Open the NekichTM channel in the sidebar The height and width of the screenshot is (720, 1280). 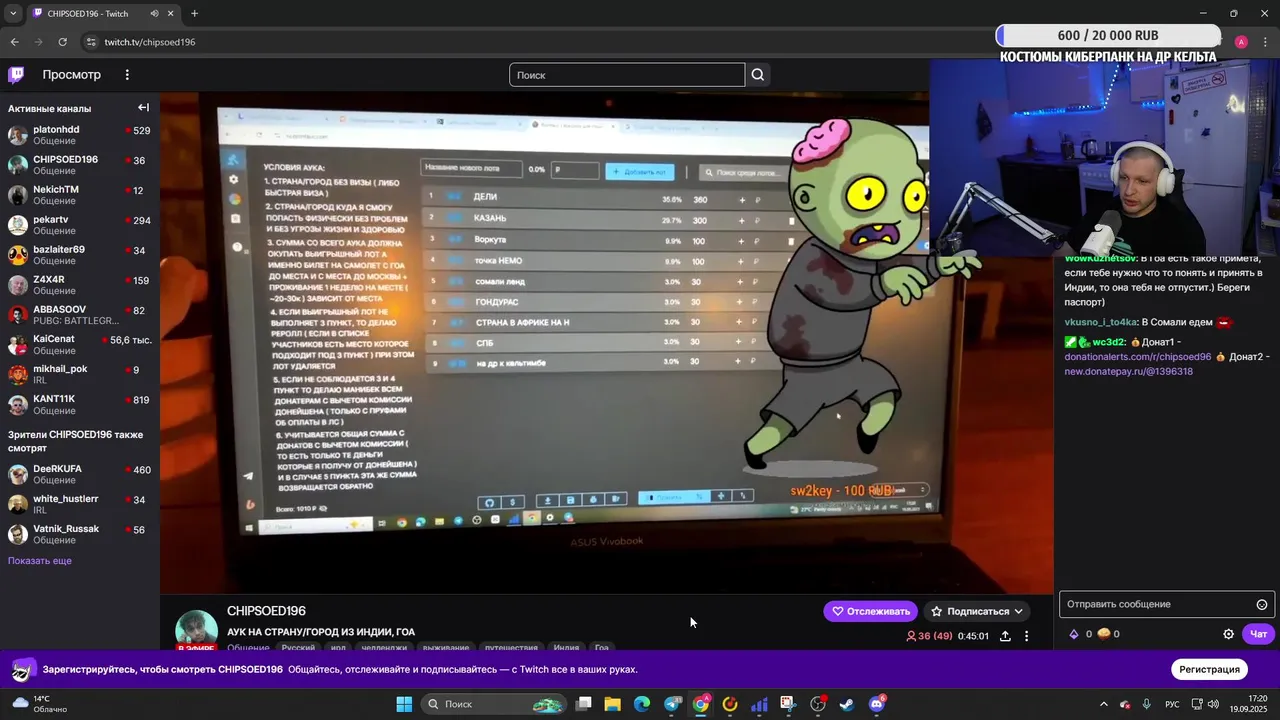click(x=80, y=195)
